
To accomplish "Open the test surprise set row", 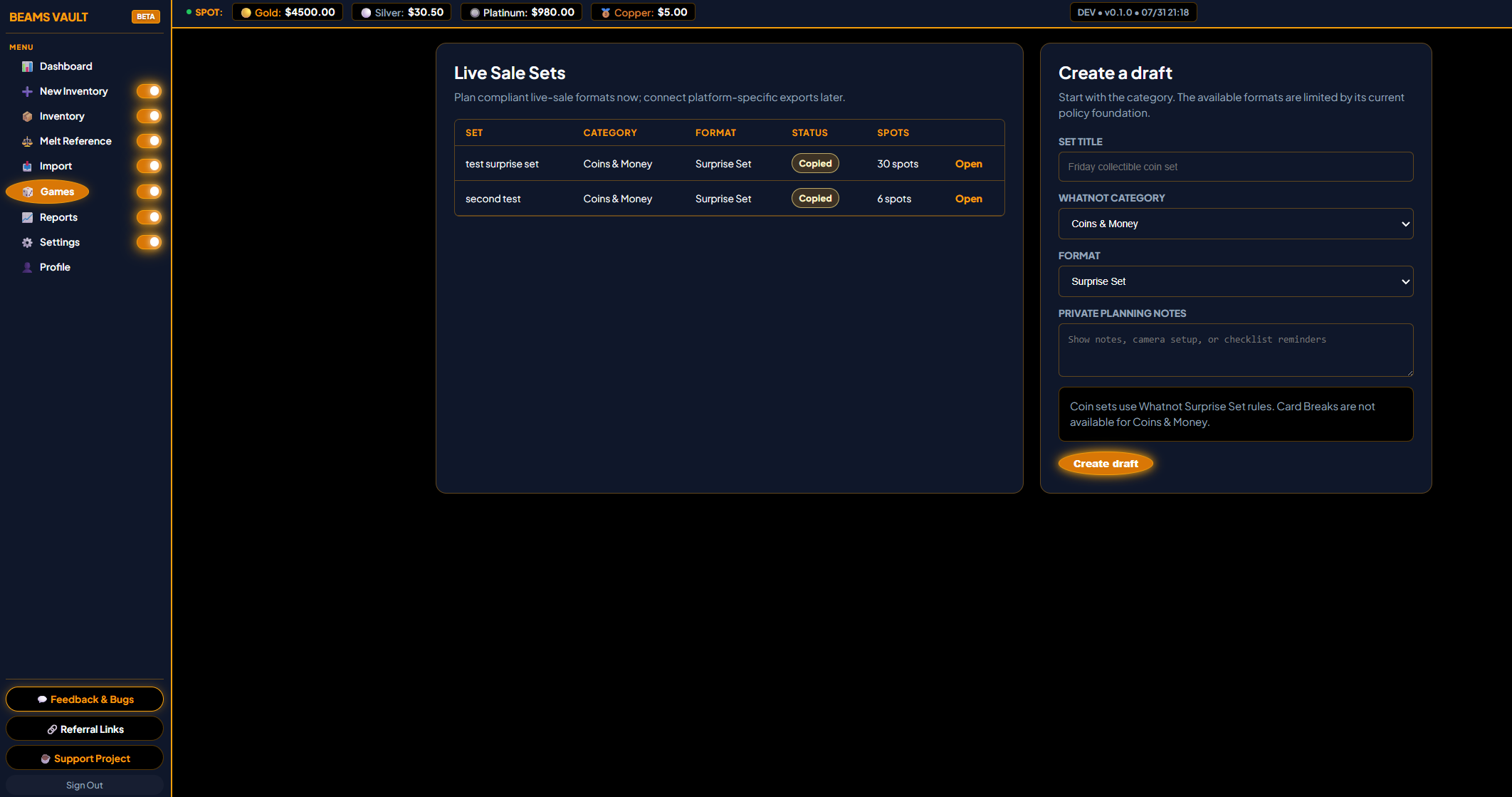I will (968, 164).
